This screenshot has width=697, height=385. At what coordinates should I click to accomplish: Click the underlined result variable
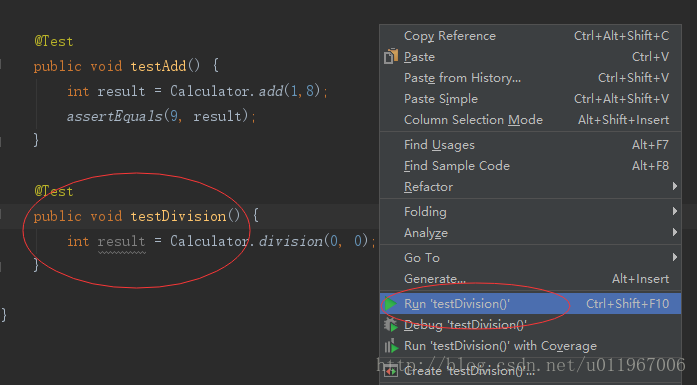[x=121, y=241]
